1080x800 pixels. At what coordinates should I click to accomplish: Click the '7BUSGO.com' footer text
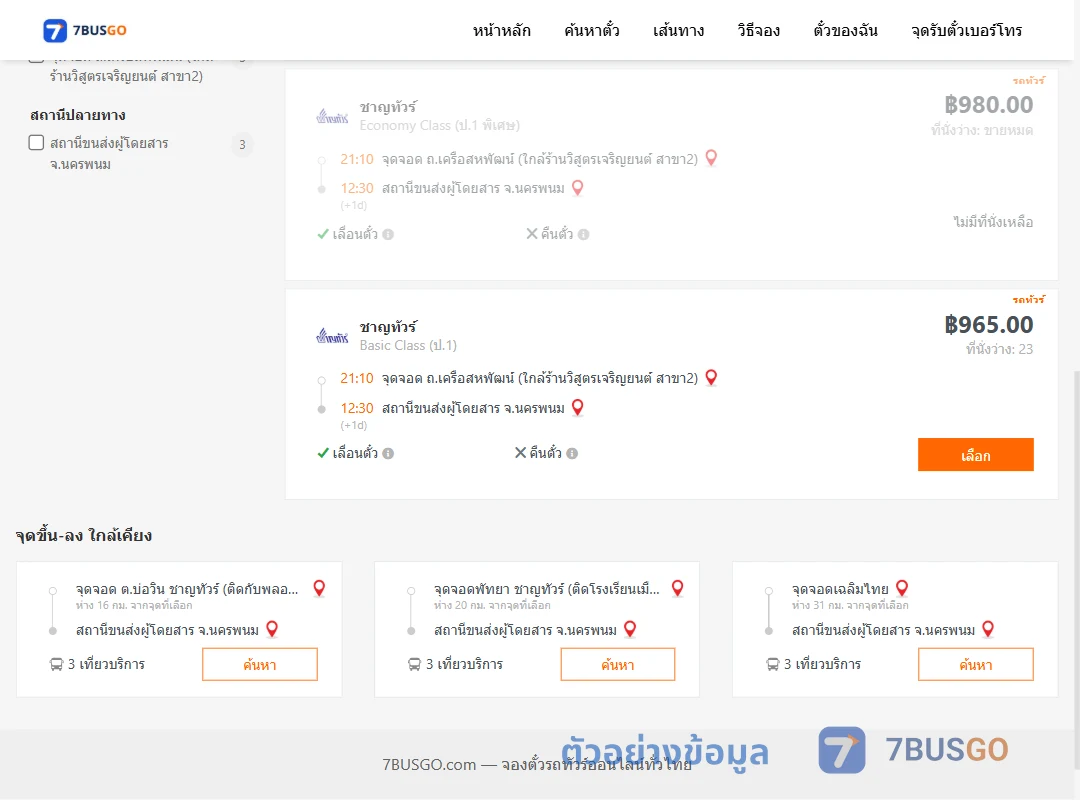pos(429,765)
